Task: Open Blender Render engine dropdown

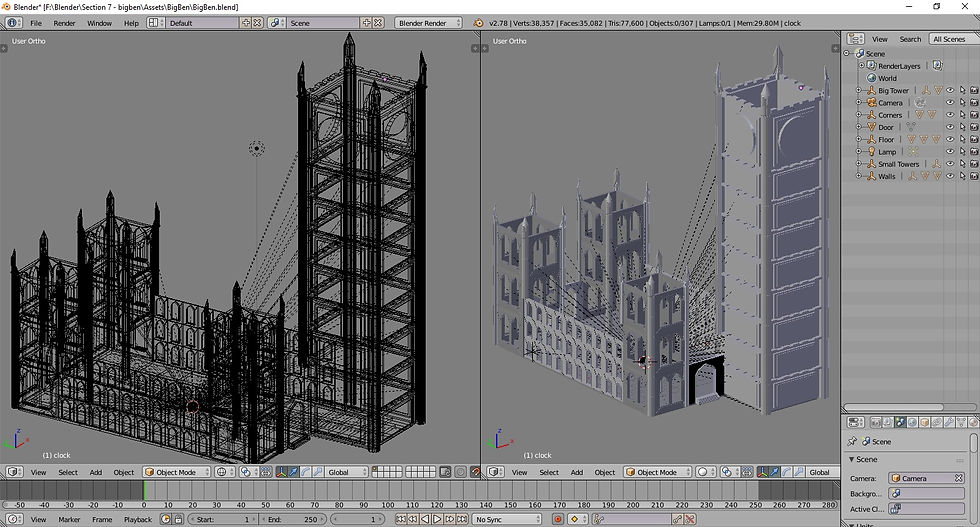Action: click(428, 23)
